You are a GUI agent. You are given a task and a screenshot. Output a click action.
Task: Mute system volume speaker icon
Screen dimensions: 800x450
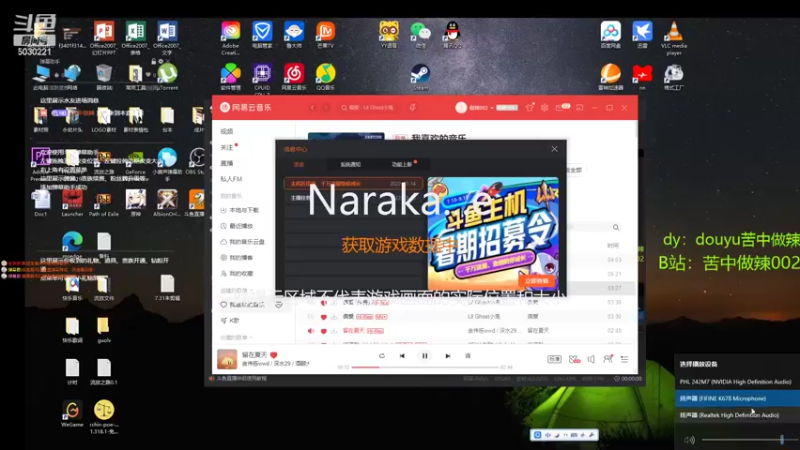(x=689, y=440)
